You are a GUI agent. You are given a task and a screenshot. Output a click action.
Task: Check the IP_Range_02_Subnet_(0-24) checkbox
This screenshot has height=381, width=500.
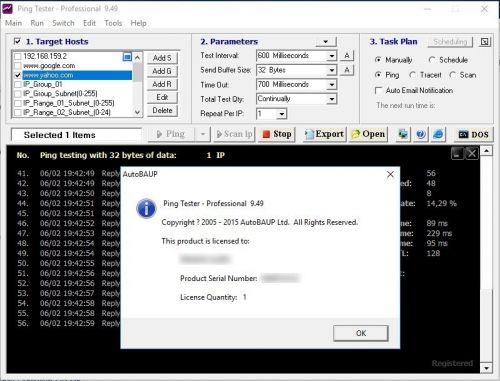click(18, 112)
